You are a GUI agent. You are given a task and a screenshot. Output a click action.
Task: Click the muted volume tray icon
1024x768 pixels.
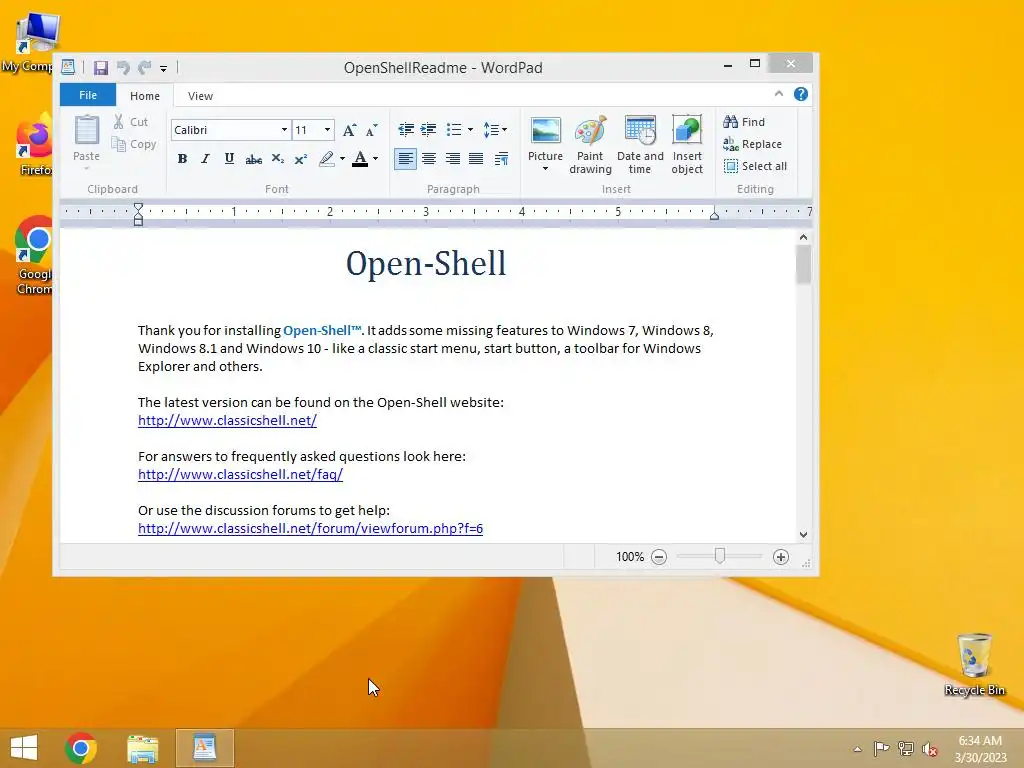tap(929, 749)
